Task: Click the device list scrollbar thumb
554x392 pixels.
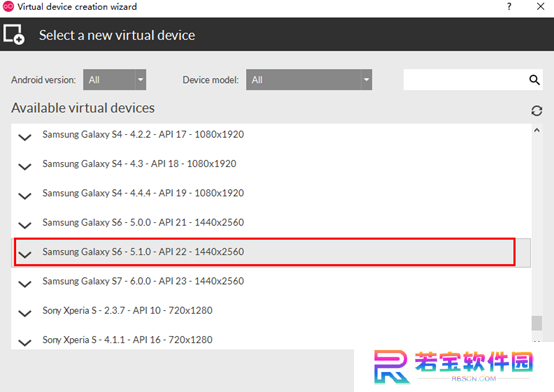Action: click(x=537, y=323)
